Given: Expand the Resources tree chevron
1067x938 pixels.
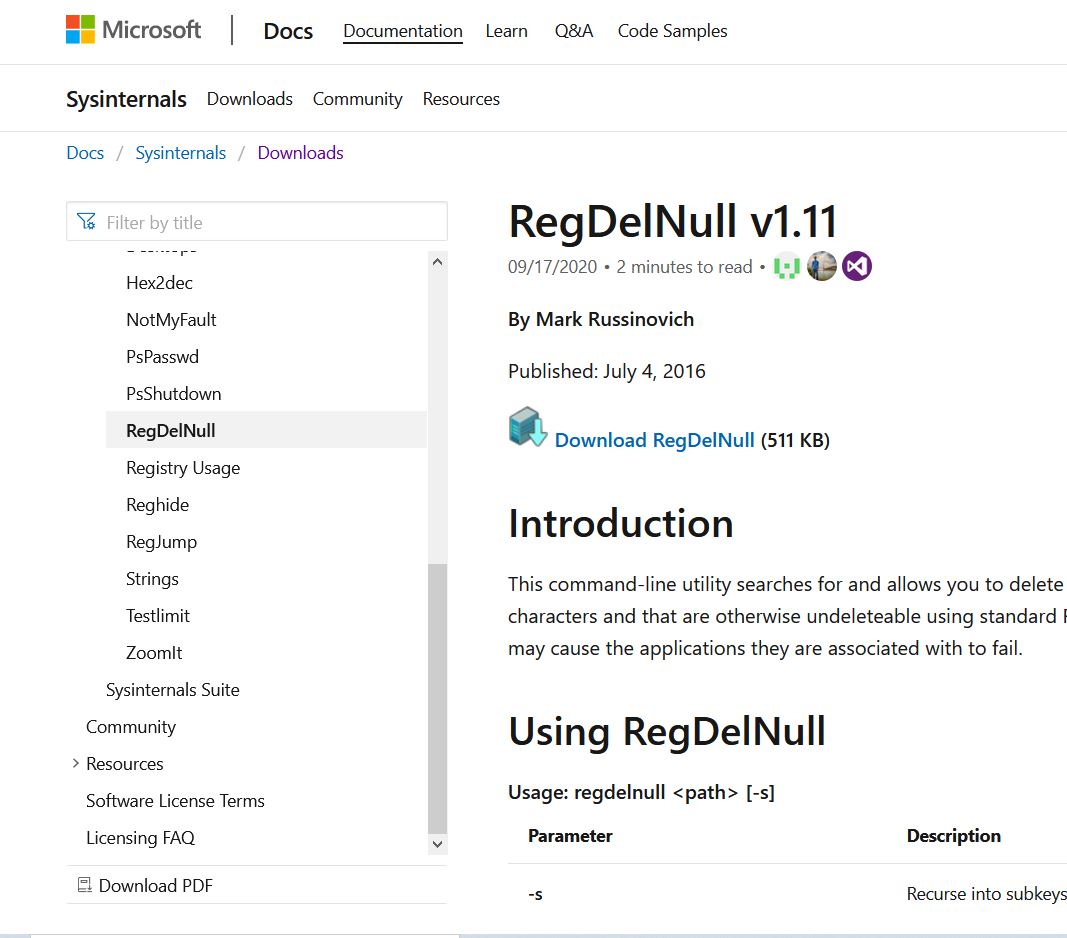Looking at the screenshot, I should [x=76, y=763].
